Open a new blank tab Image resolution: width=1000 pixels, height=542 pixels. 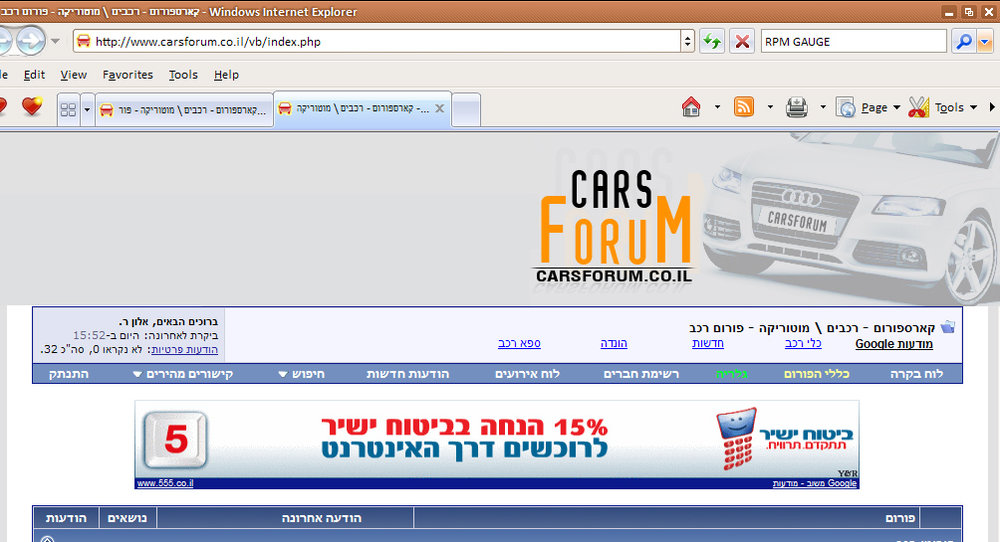(466, 110)
